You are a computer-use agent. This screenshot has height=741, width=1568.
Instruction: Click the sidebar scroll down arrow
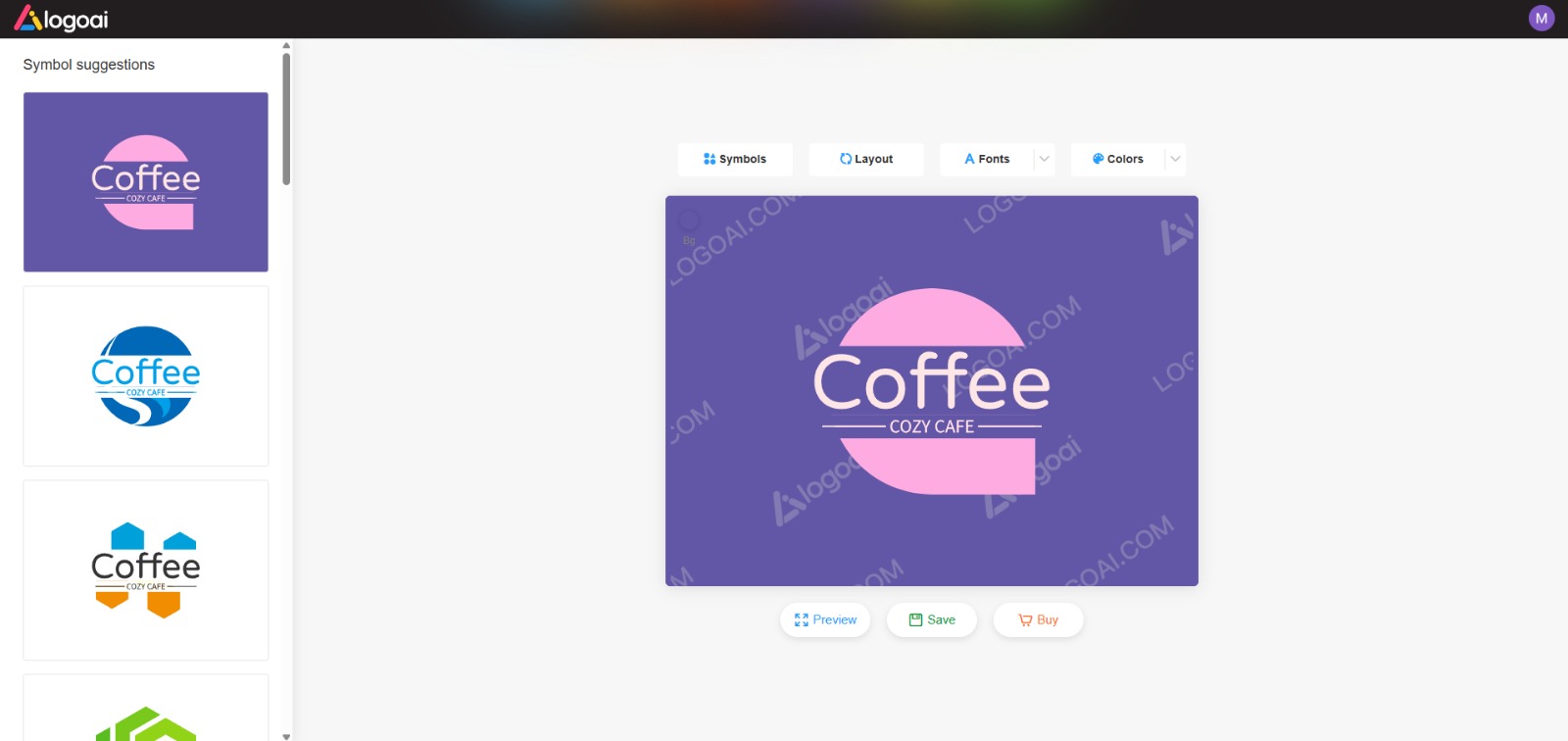[x=286, y=735]
